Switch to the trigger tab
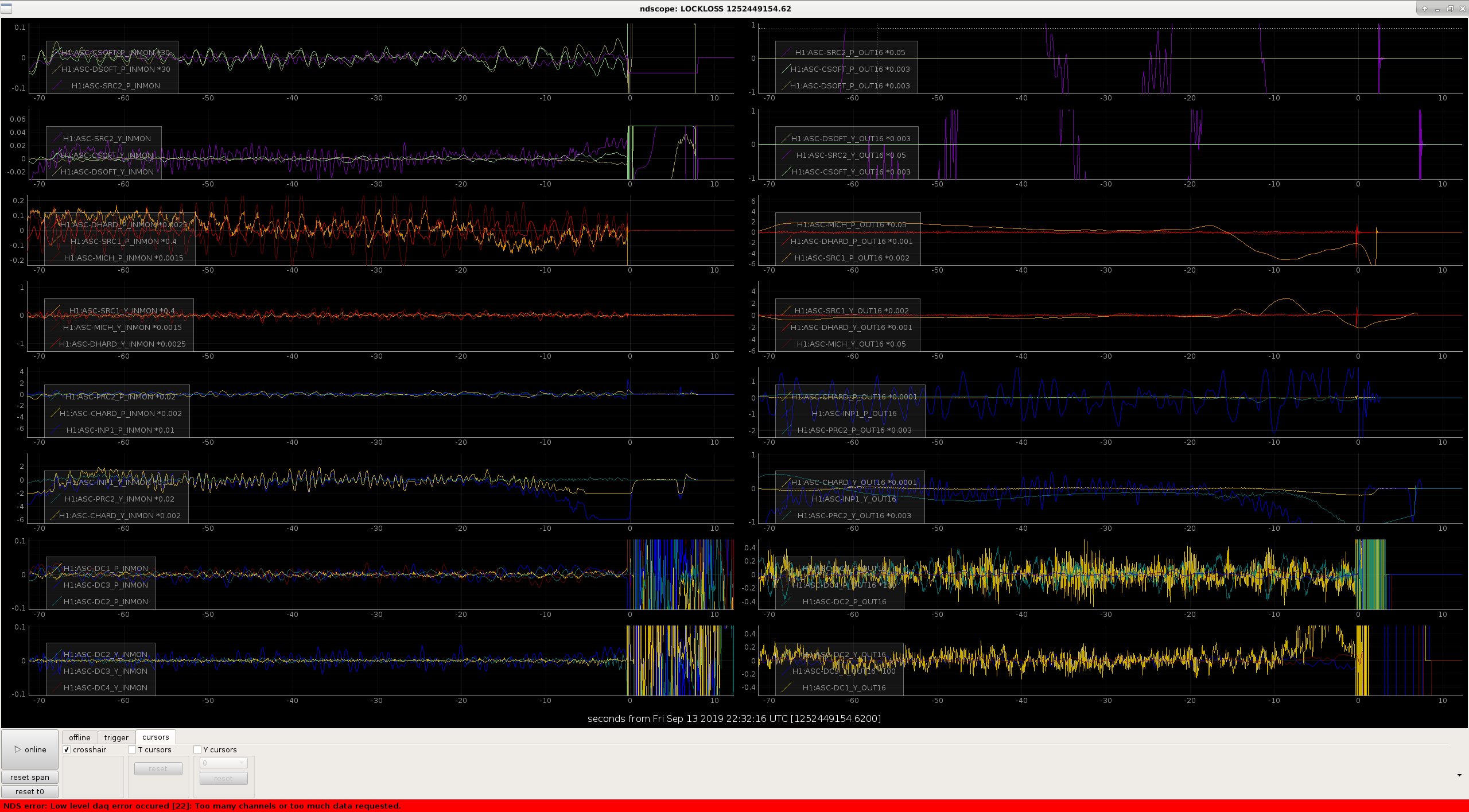This screenshot has height=812, width=1469. [x=116, y=737]
